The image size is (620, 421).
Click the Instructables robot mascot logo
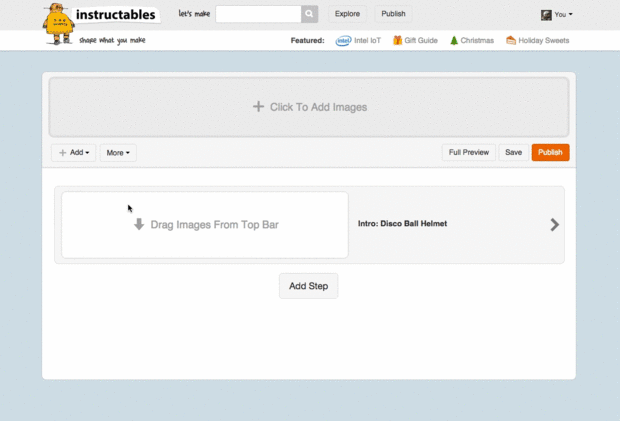[x=58, y=24]
